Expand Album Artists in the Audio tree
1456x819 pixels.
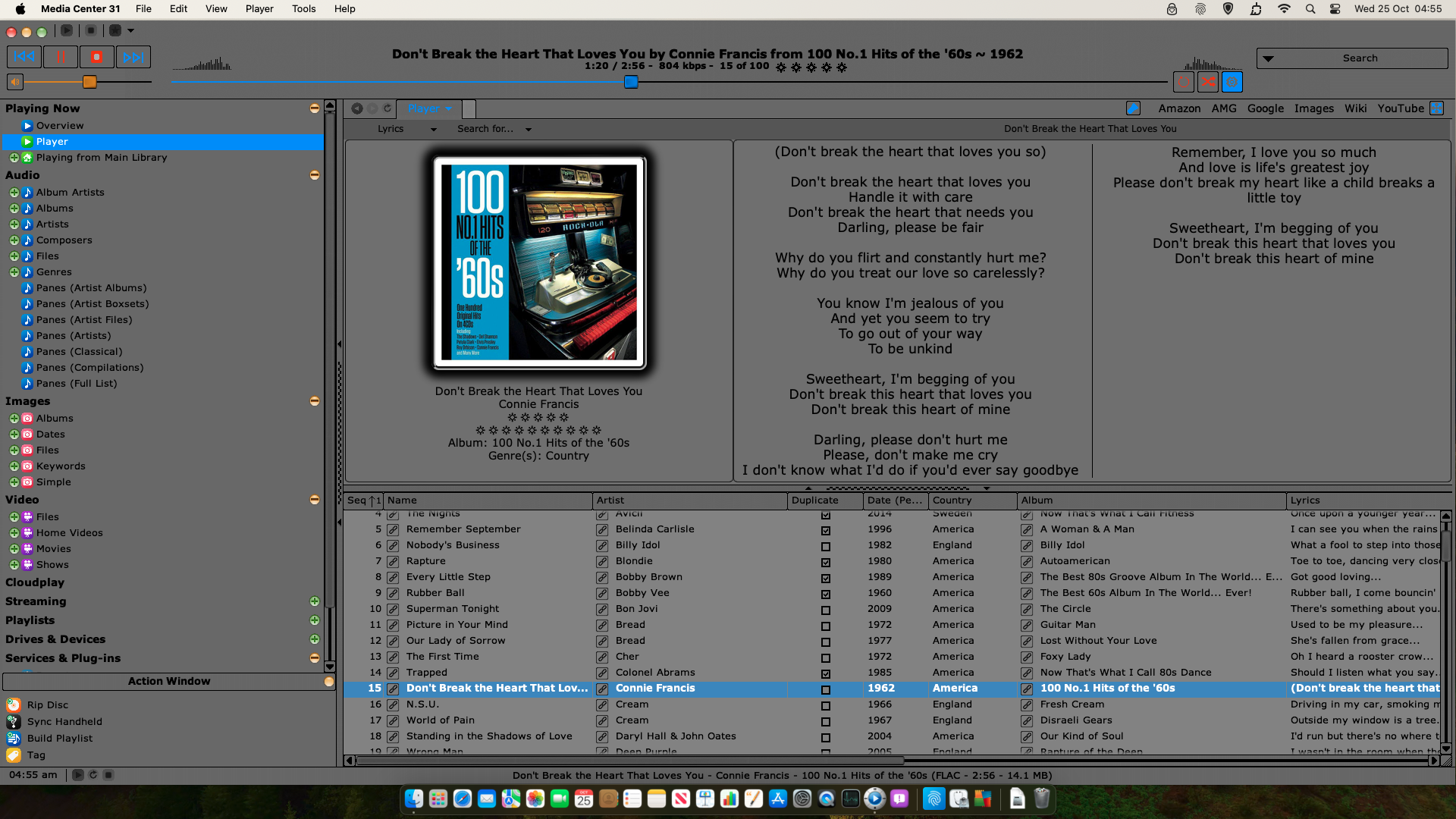(14, 193)
